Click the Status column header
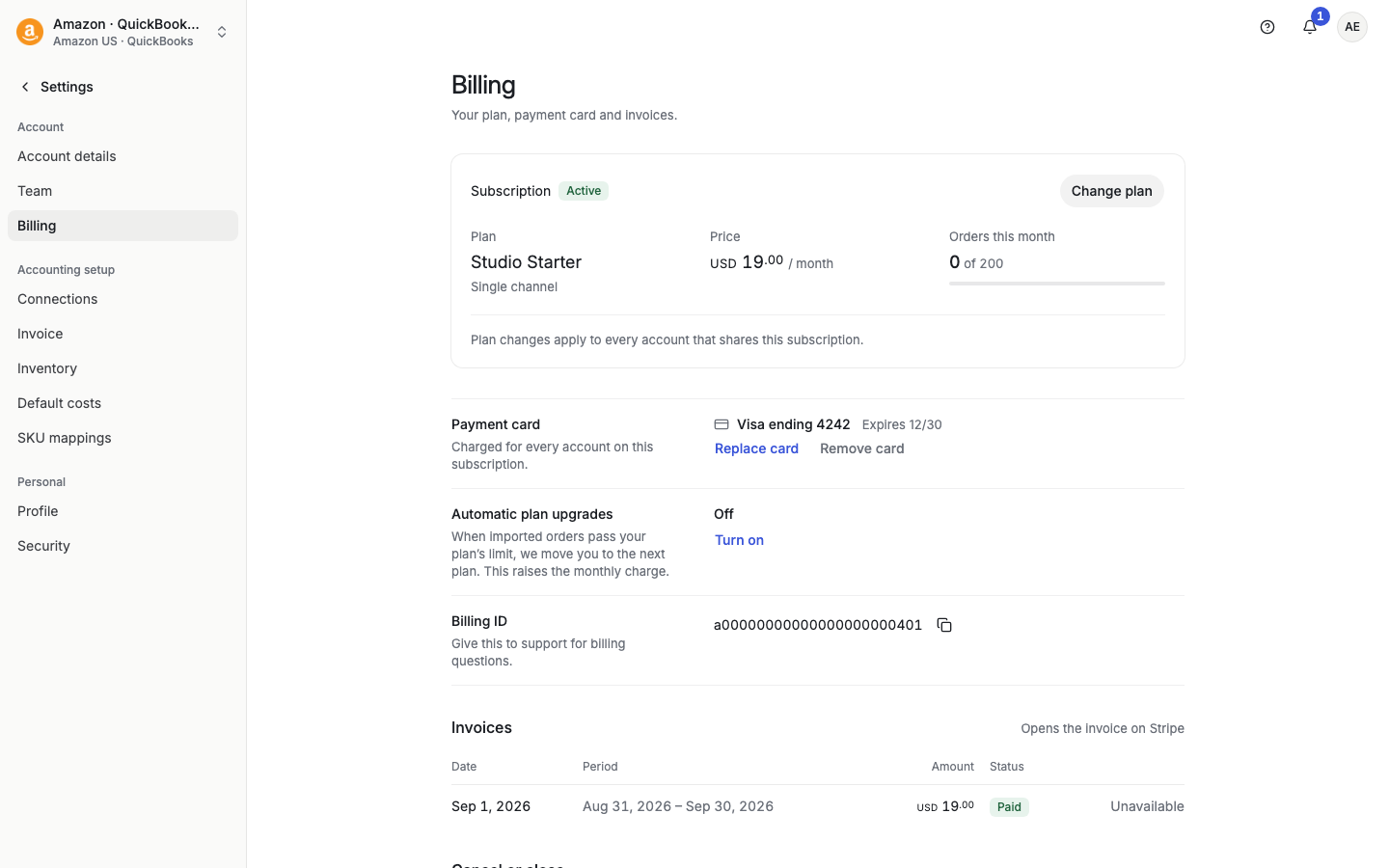Screen dimensions: 1389x868 tap(1007, 767)
